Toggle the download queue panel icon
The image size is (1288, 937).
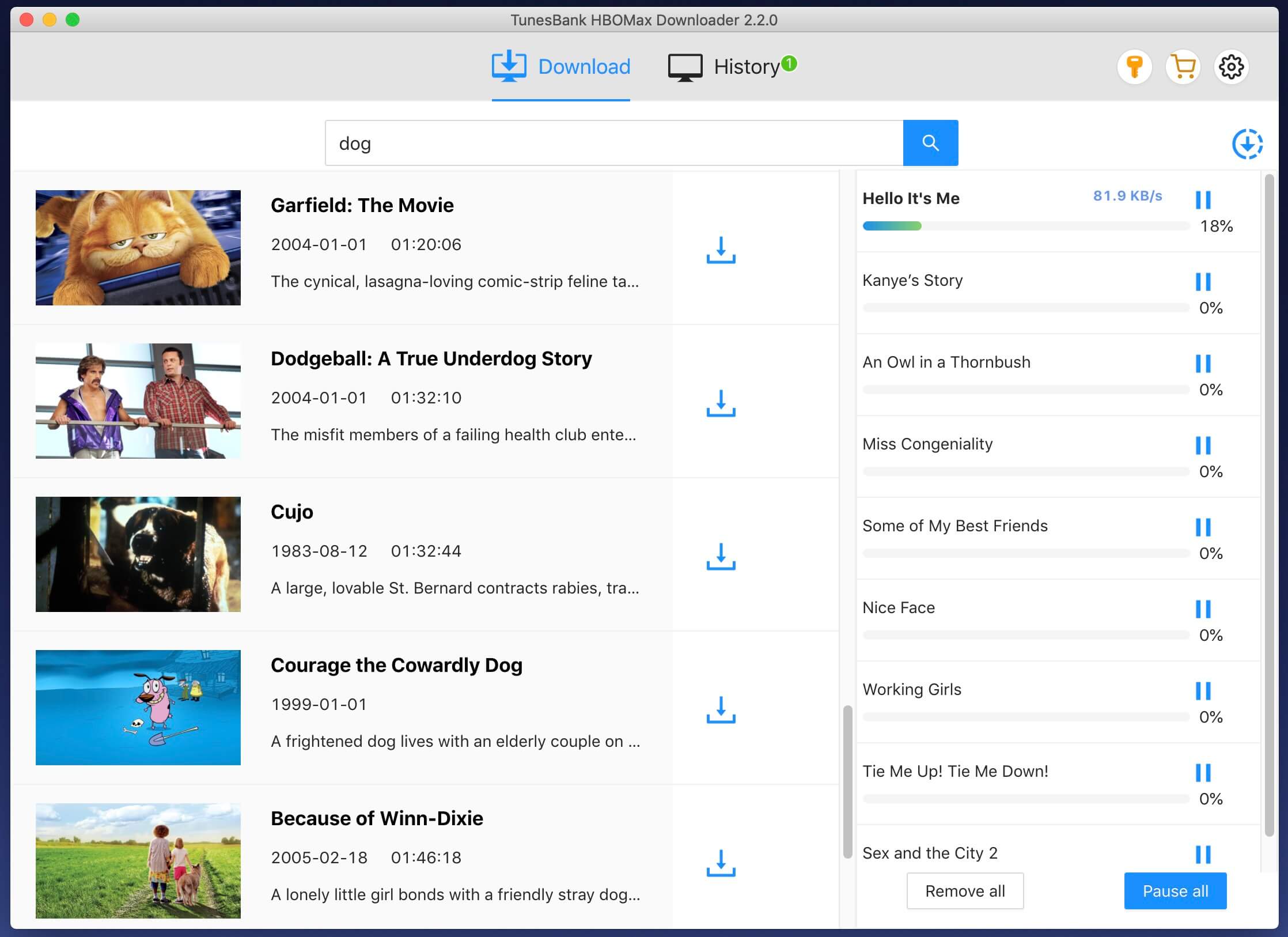click(1247, 143)
